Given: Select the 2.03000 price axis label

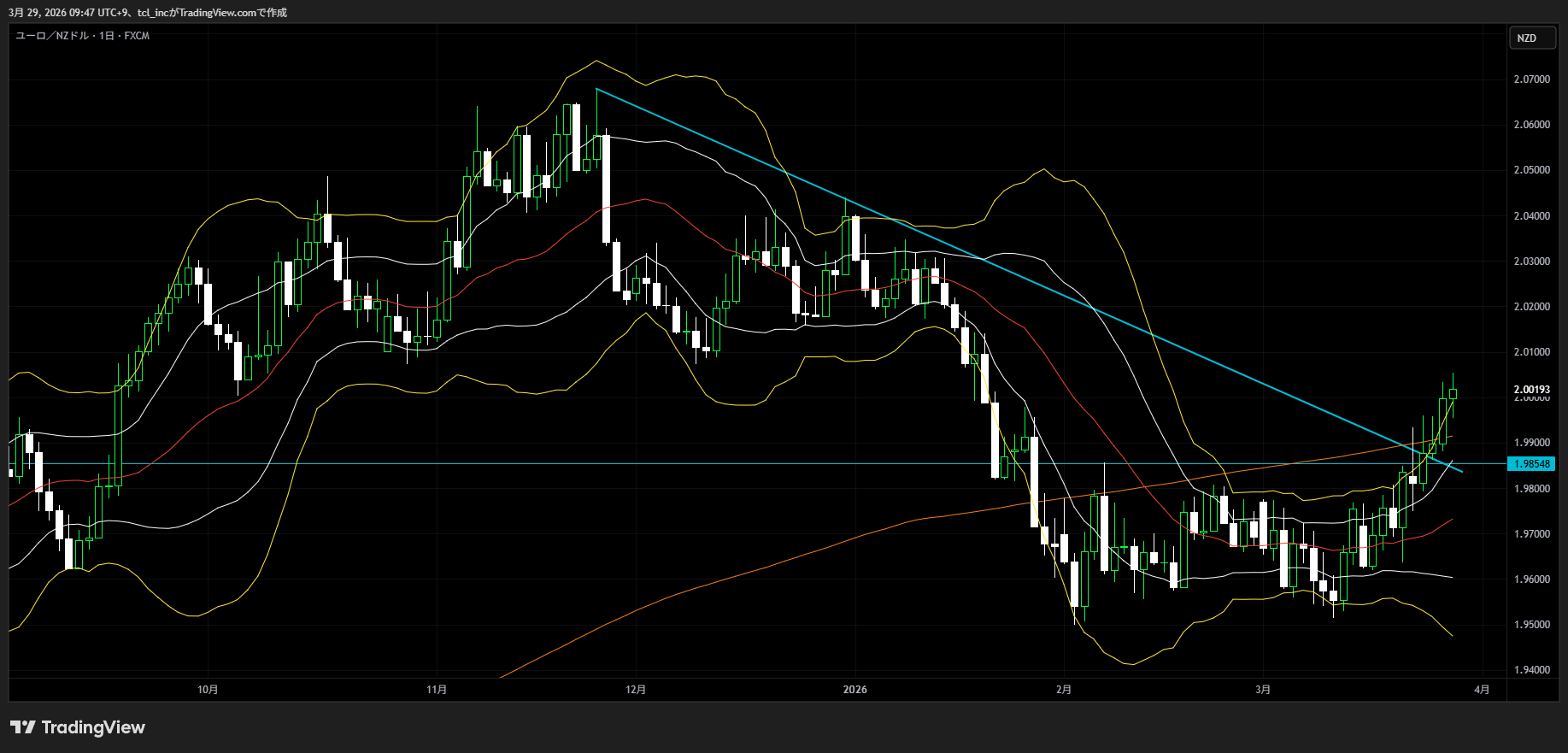Looking at the screenshot, I should [1531, 262].
